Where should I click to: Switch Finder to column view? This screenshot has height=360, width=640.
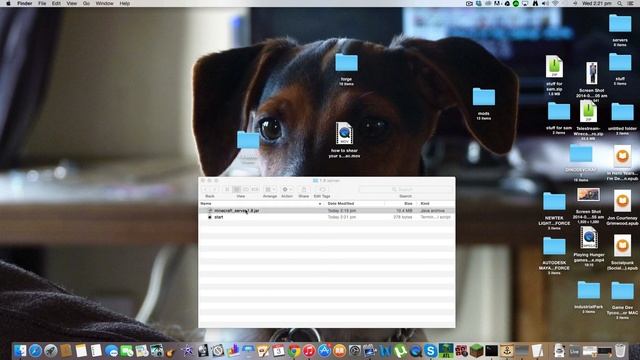click(246, 189)
